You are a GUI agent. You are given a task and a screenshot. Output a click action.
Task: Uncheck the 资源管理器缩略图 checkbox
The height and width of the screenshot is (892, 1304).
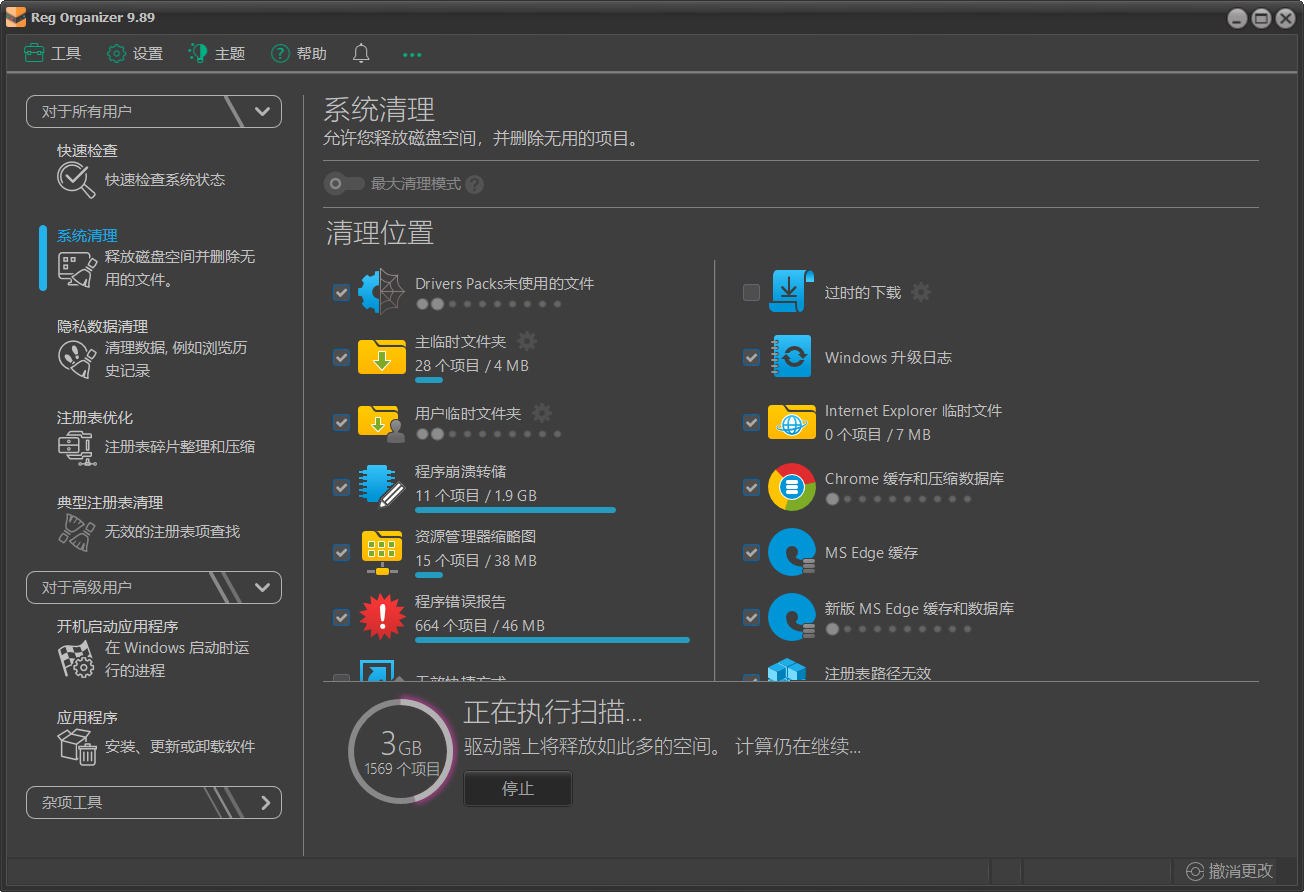pyautogui.click(x=342, y=552)
